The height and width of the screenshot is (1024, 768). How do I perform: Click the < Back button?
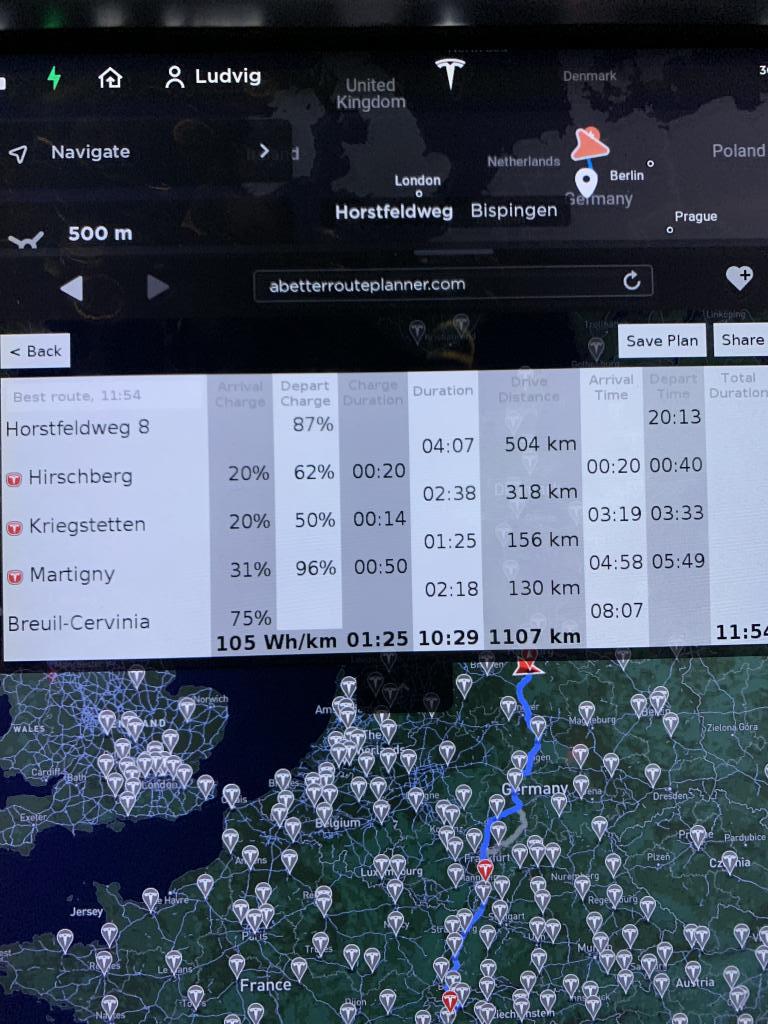point(36,351)
